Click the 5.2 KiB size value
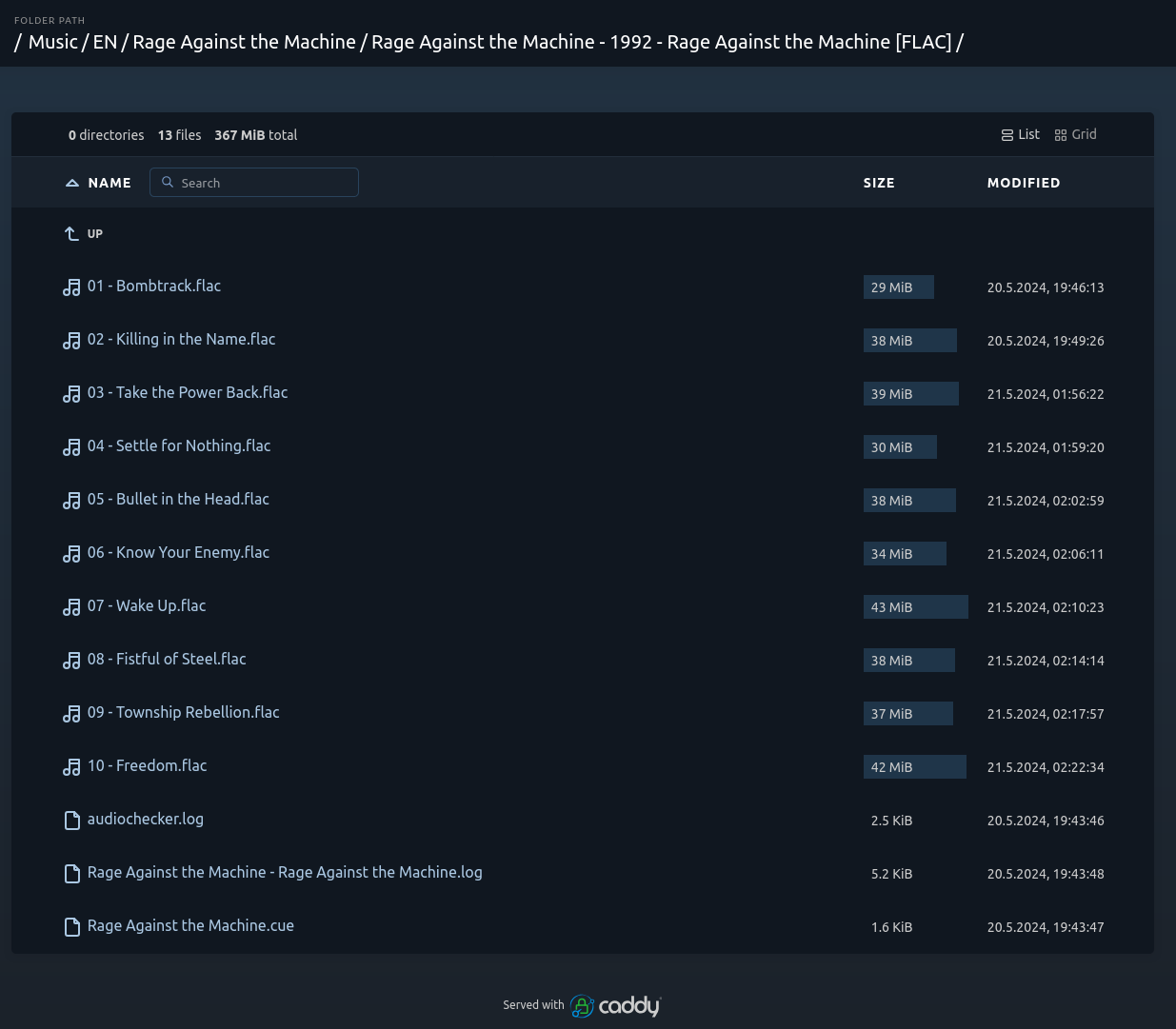 click(891, 874)
